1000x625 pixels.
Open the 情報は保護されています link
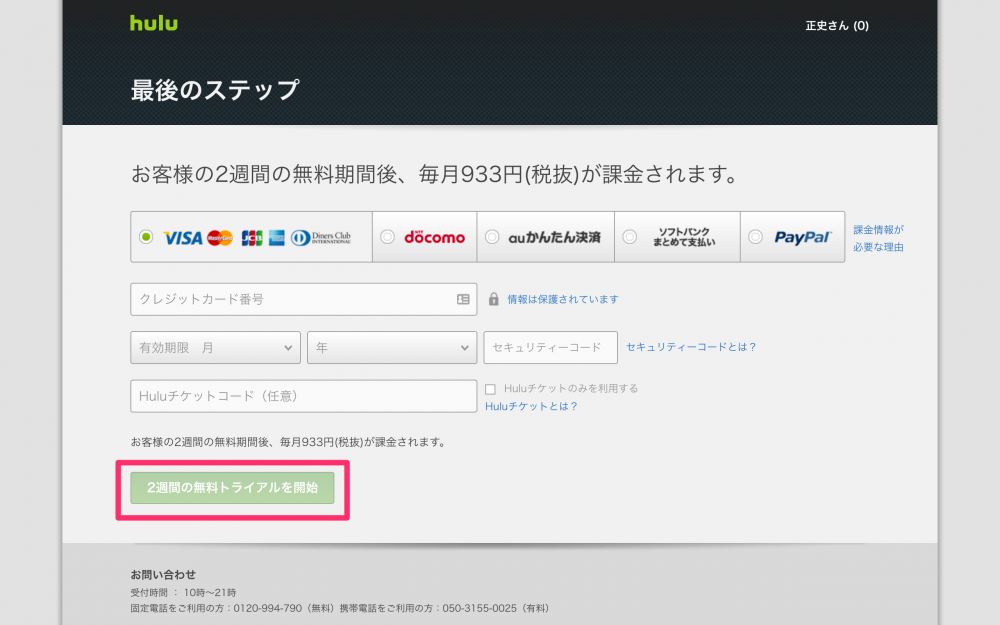[562, 299]
